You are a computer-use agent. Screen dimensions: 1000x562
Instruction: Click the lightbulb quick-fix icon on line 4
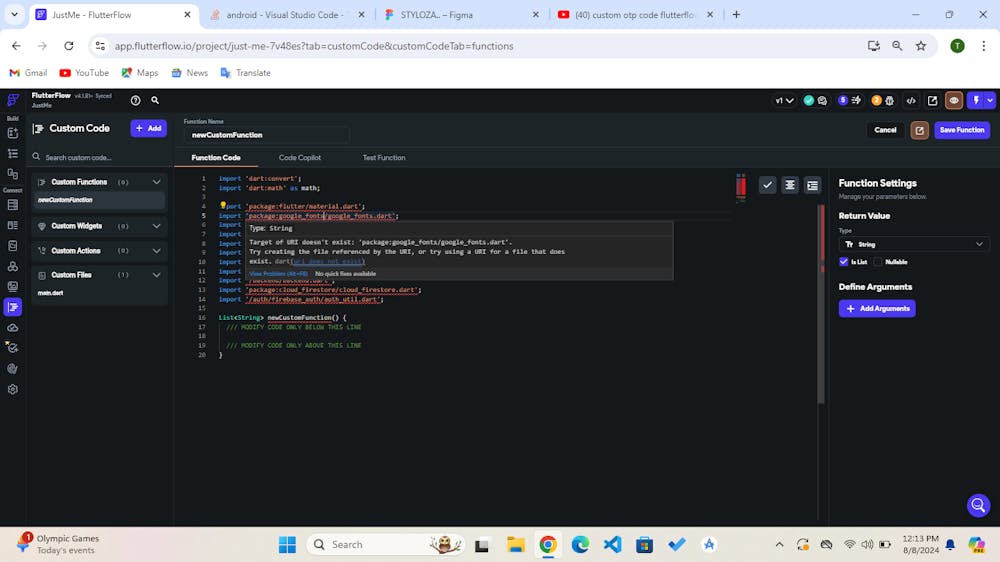pos(223,205)
